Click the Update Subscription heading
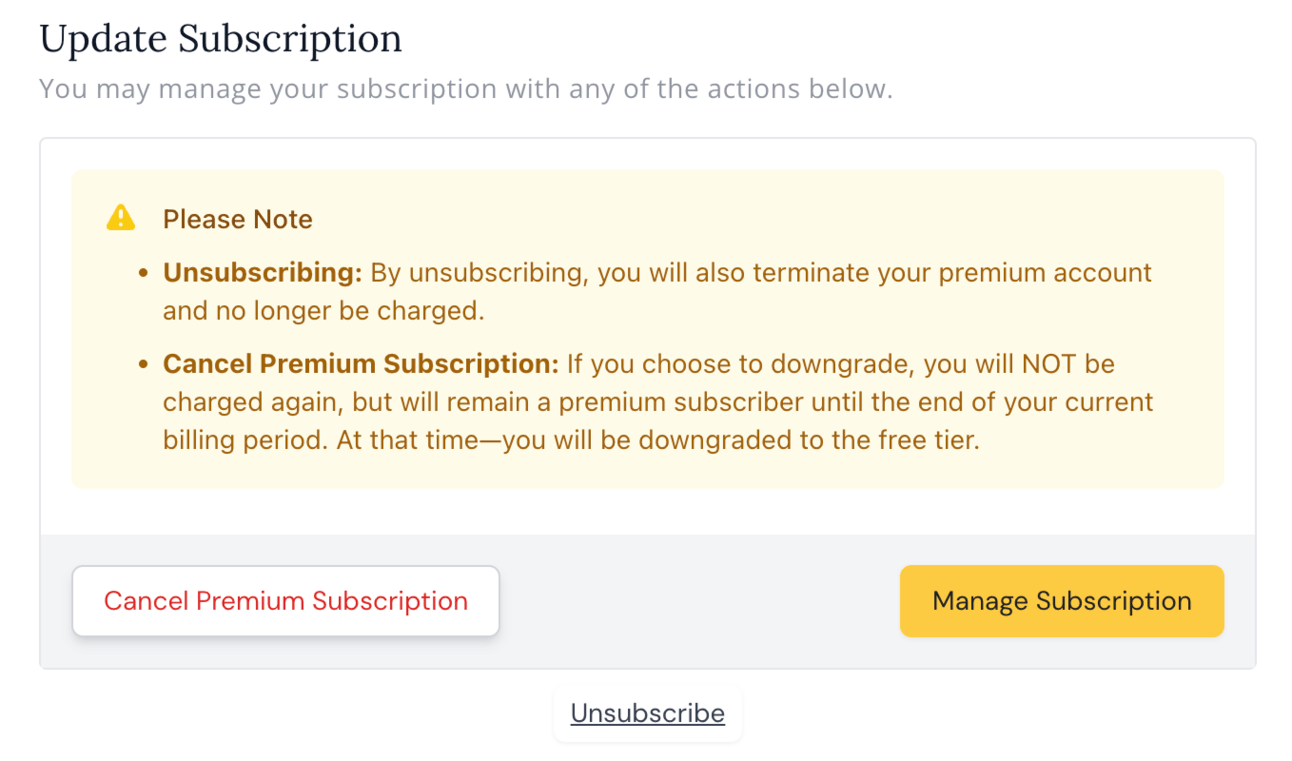The width and height of the screenshot is (1292, 761). [x=220, y=38]
